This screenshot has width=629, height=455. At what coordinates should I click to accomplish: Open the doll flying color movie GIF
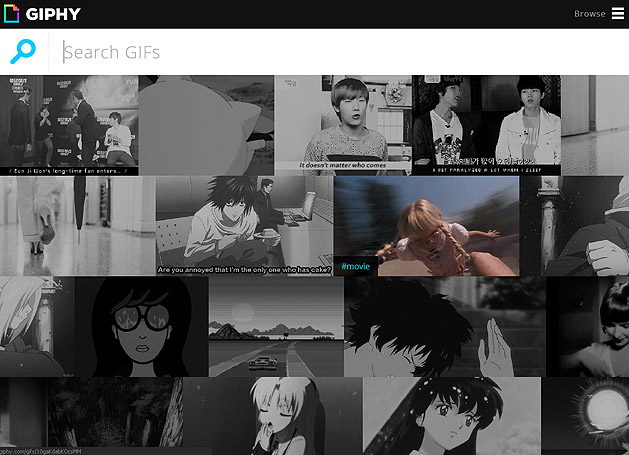(426, 226)
